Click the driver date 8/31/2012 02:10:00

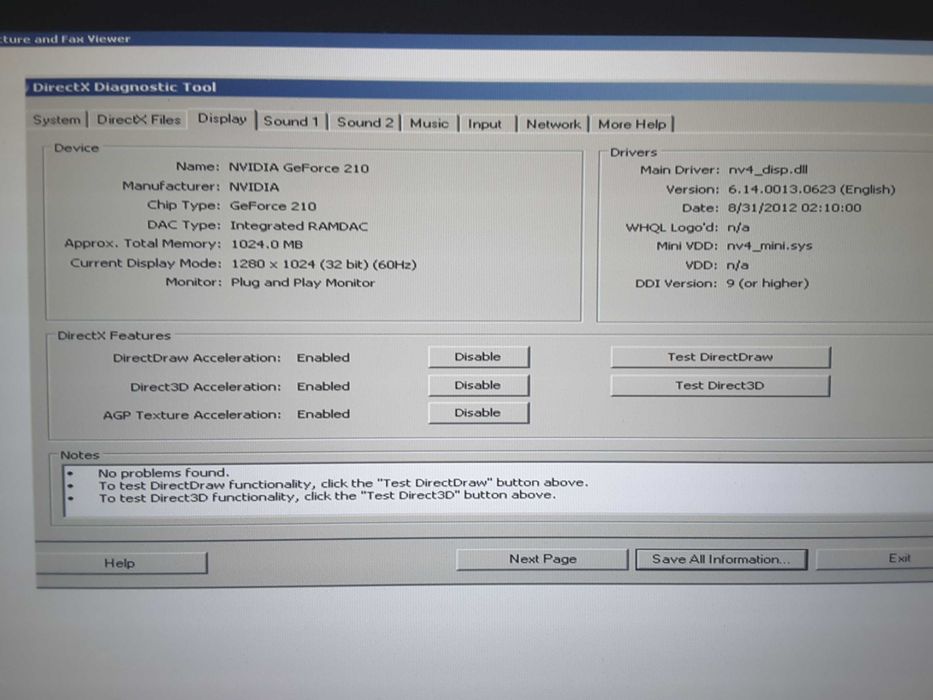pos(794,208)
